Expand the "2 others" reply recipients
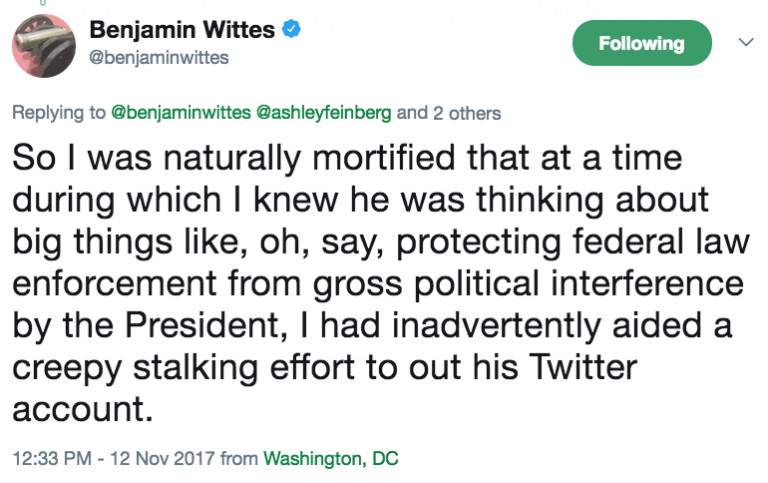 pyautogui.click(x=467, y=113)
